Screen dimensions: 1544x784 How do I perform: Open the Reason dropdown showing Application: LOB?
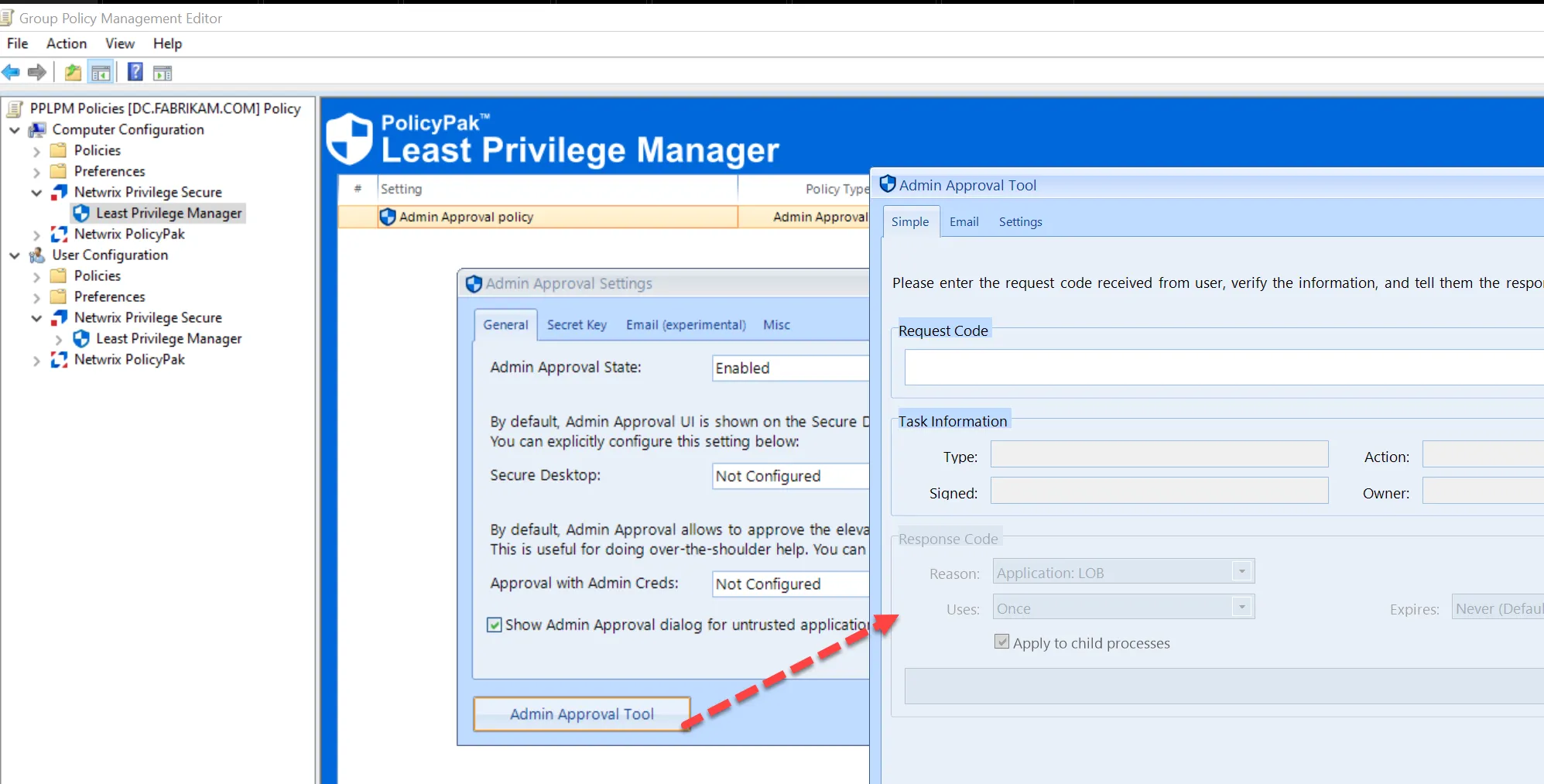pyautogui.click(x=1241, y=571)
